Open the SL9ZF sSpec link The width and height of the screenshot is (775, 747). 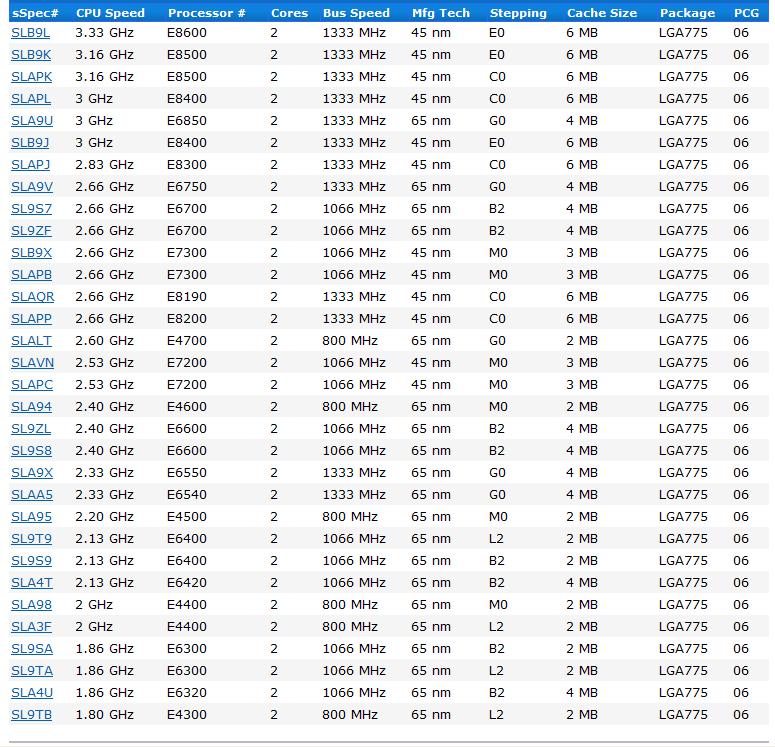pyautogui.click(x=31, y=231)
